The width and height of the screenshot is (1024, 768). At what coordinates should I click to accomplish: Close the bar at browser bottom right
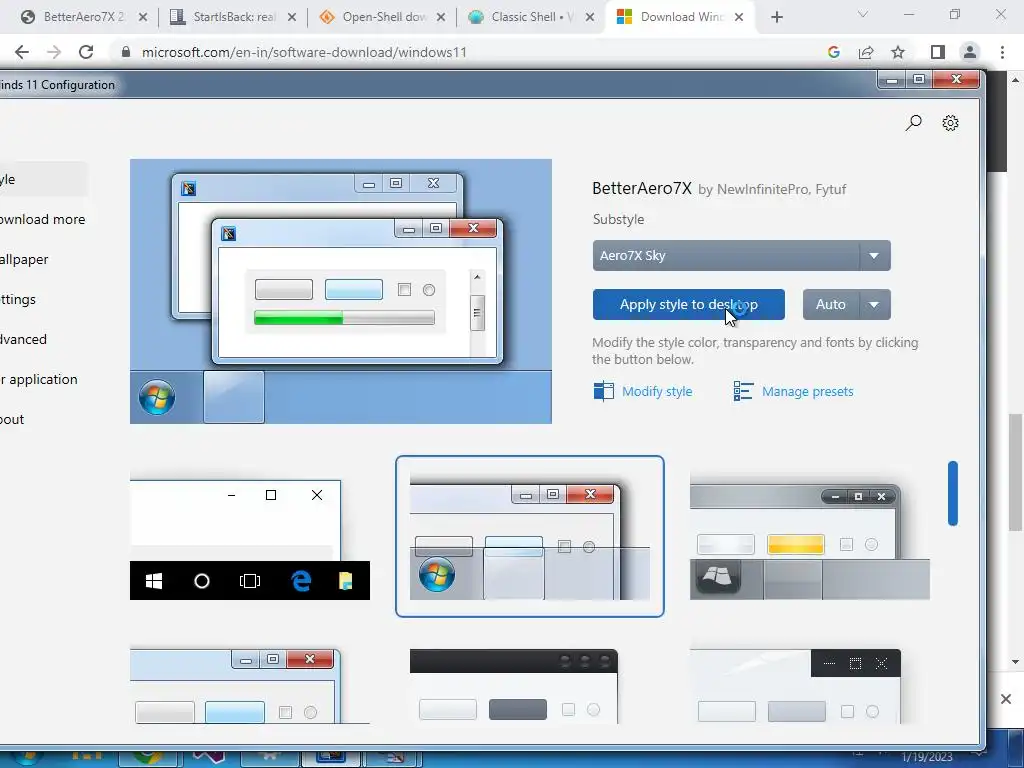pyautogui.click(x=1006, y=699)
